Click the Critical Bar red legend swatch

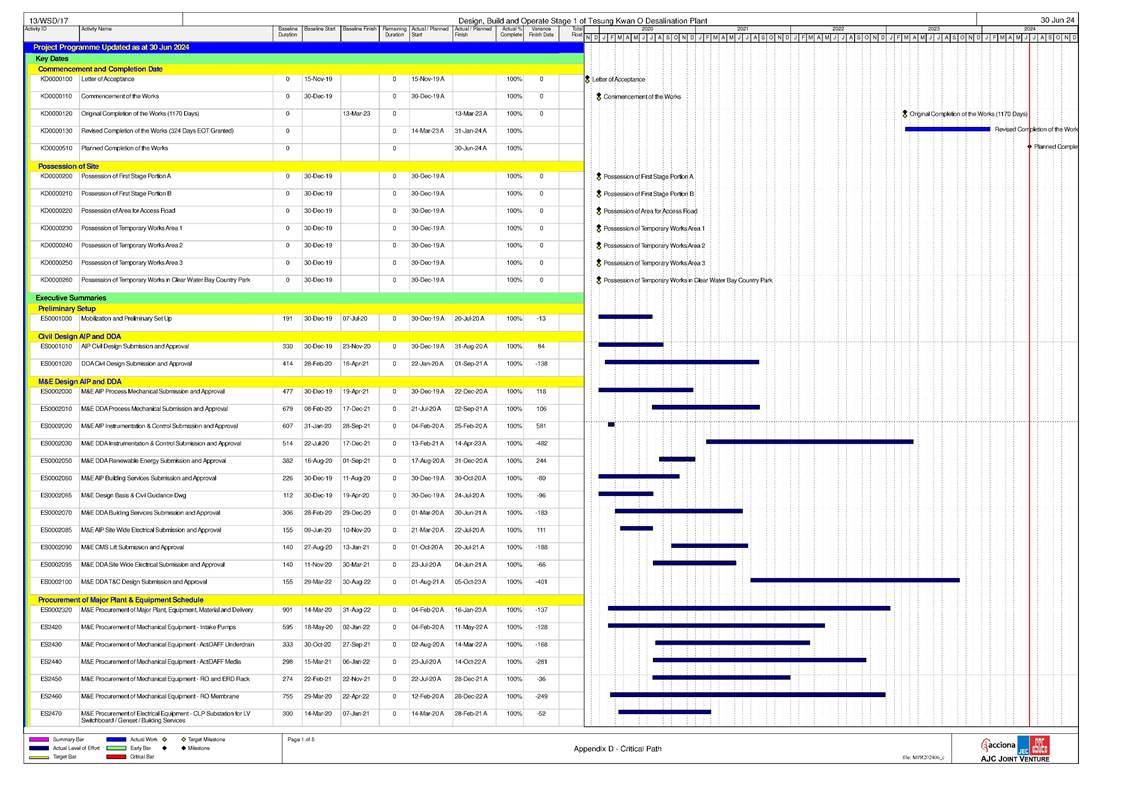[119, 757]
